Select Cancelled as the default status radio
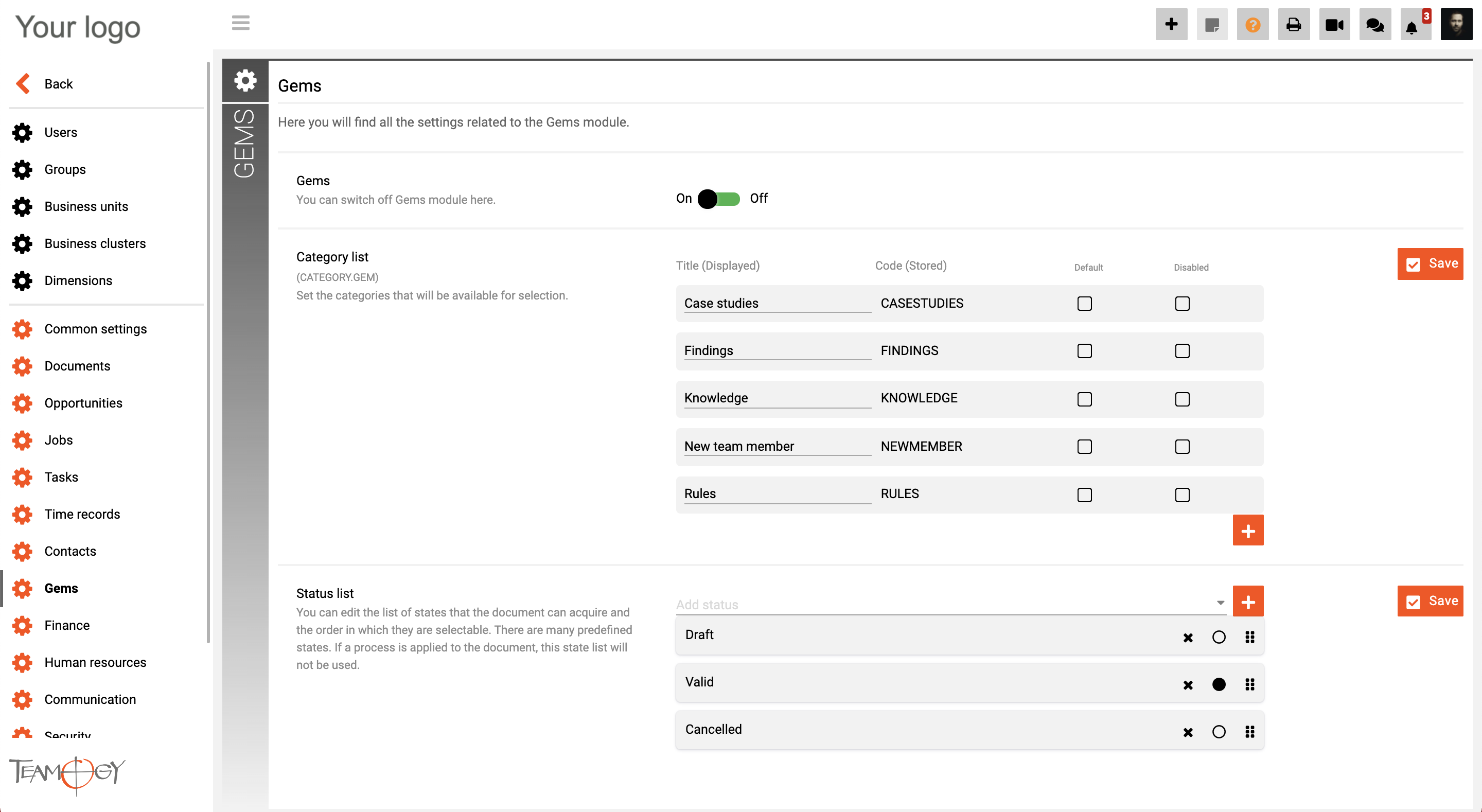 pyautogui.click(x=1219, y=731)
